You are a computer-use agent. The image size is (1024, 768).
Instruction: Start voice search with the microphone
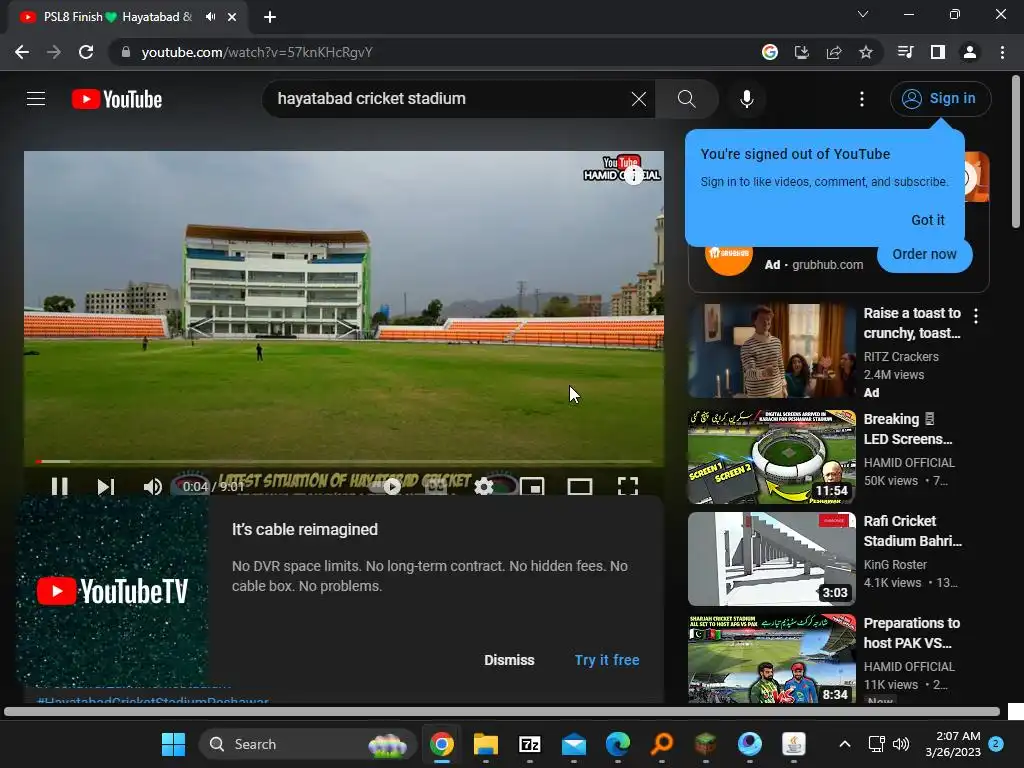click(746, 99)
